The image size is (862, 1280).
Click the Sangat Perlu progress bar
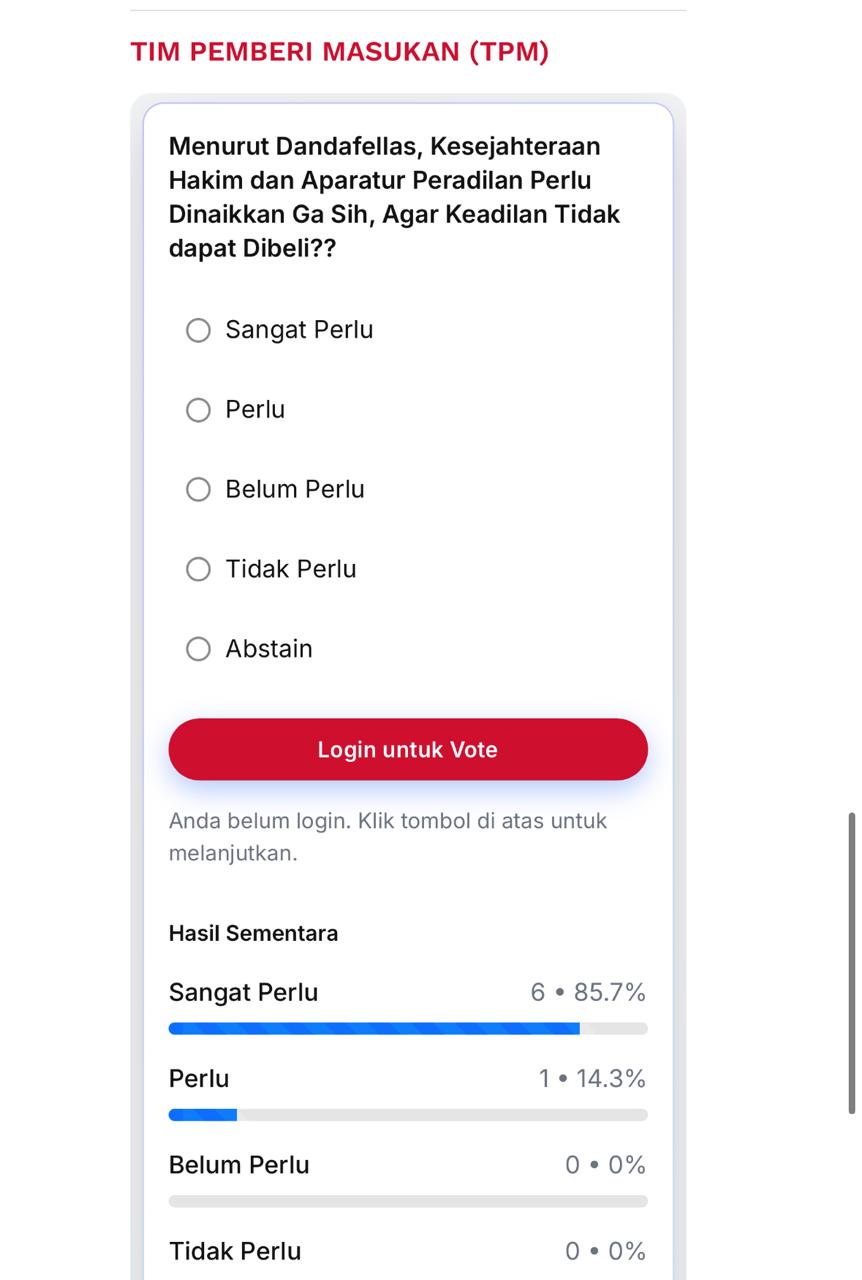pos(408,1027)
